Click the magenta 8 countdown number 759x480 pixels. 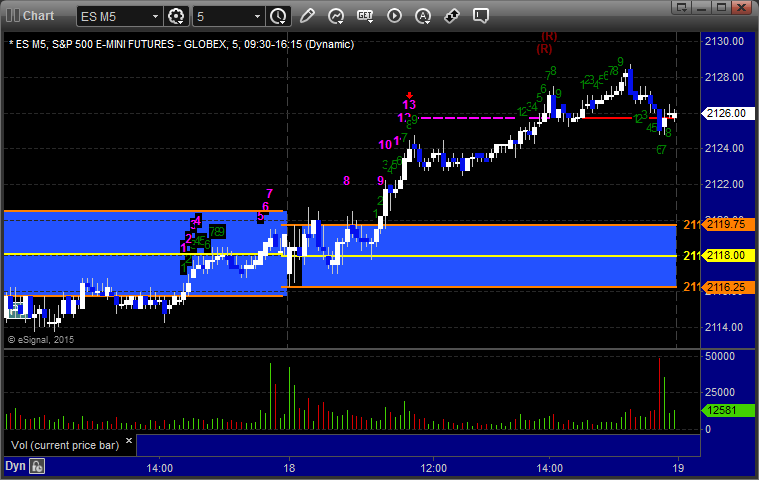346,180
